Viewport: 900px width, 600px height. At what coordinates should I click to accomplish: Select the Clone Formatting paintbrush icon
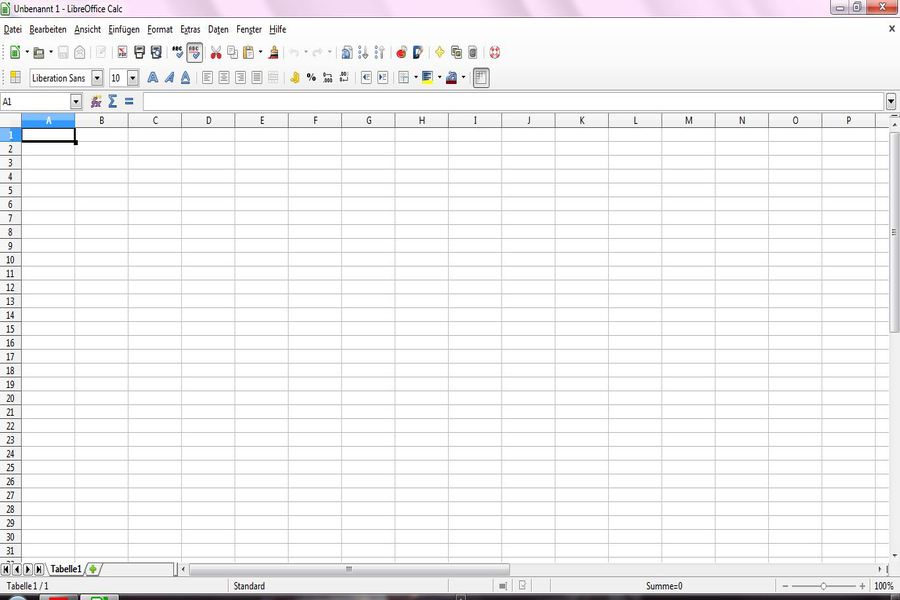tap(274, 52)
